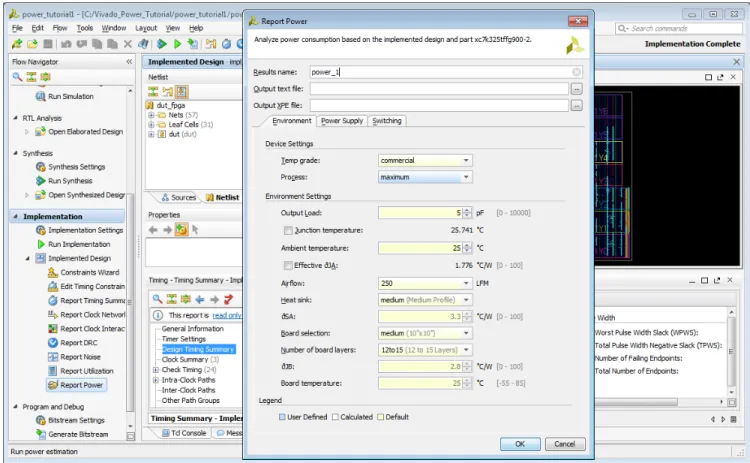Screen dimensions: 750x463
Task: Open browse button for Output text file
Action: point(576,89)
